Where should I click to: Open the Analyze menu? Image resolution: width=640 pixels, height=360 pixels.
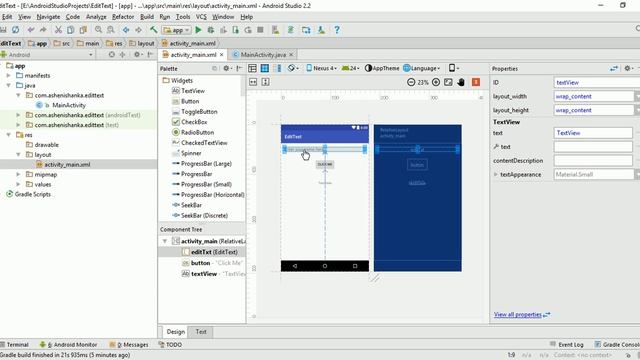[96, 17]
